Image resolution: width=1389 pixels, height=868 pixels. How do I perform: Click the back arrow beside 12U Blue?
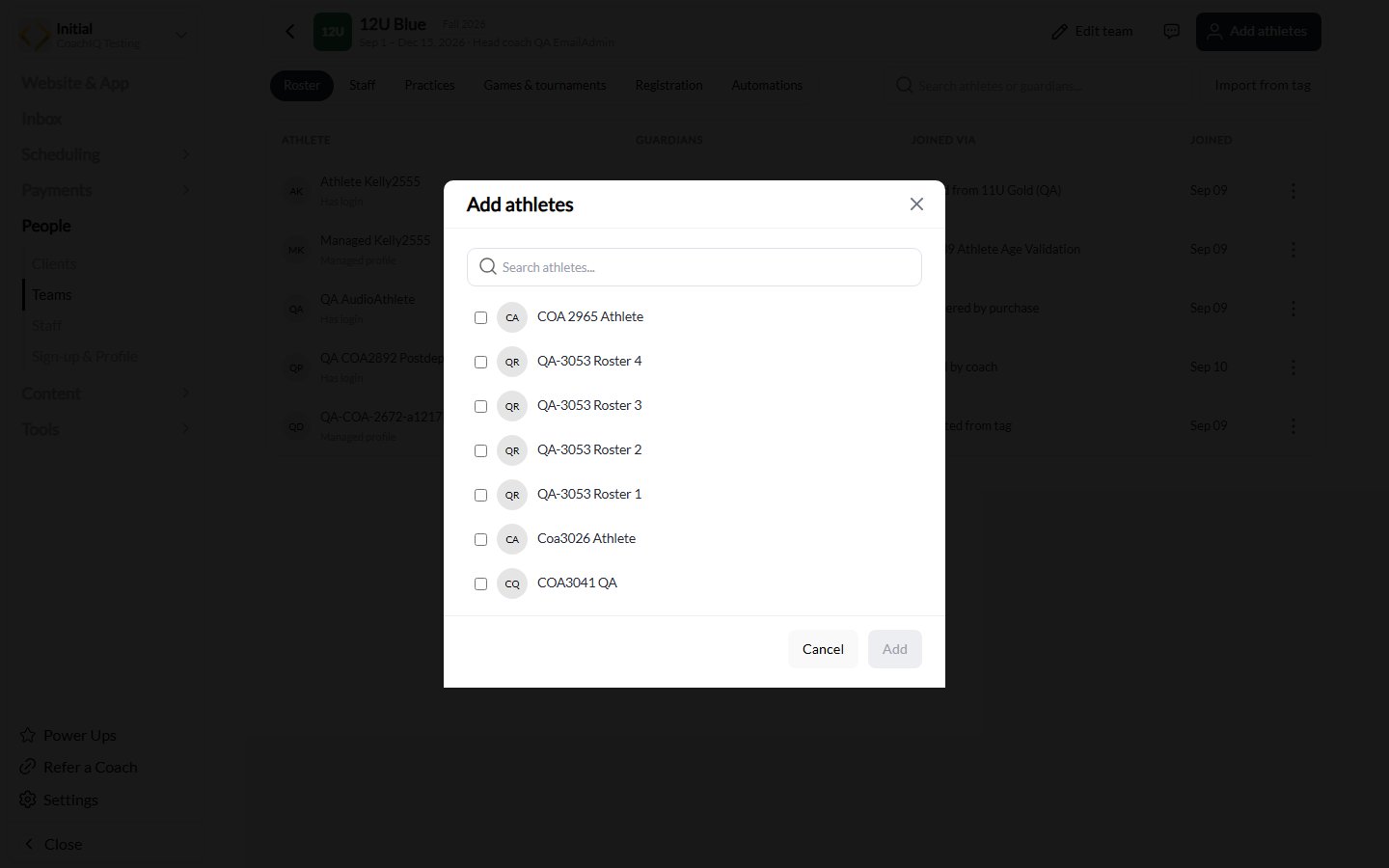(290, 32)
